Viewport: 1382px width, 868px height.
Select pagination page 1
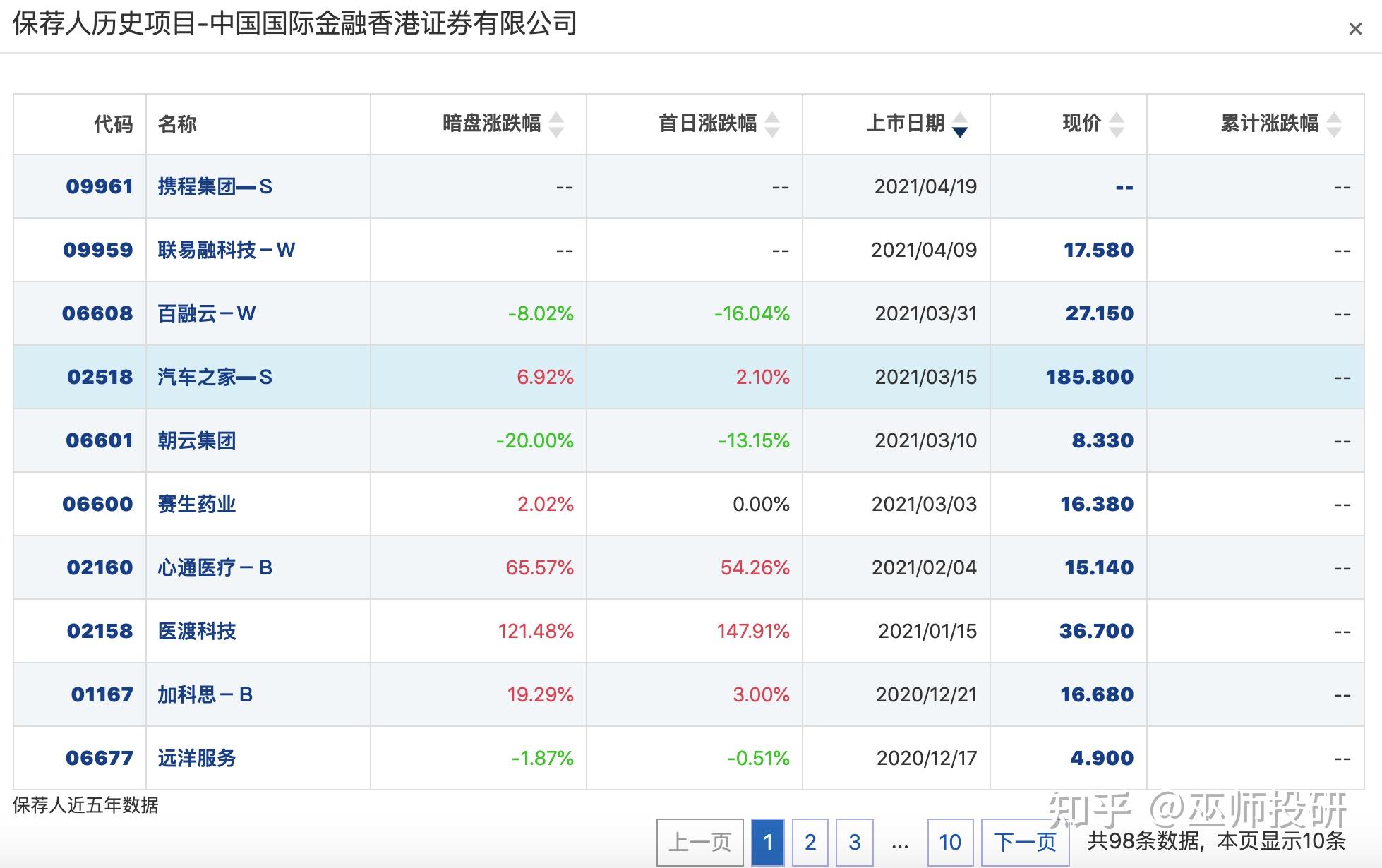768,842
